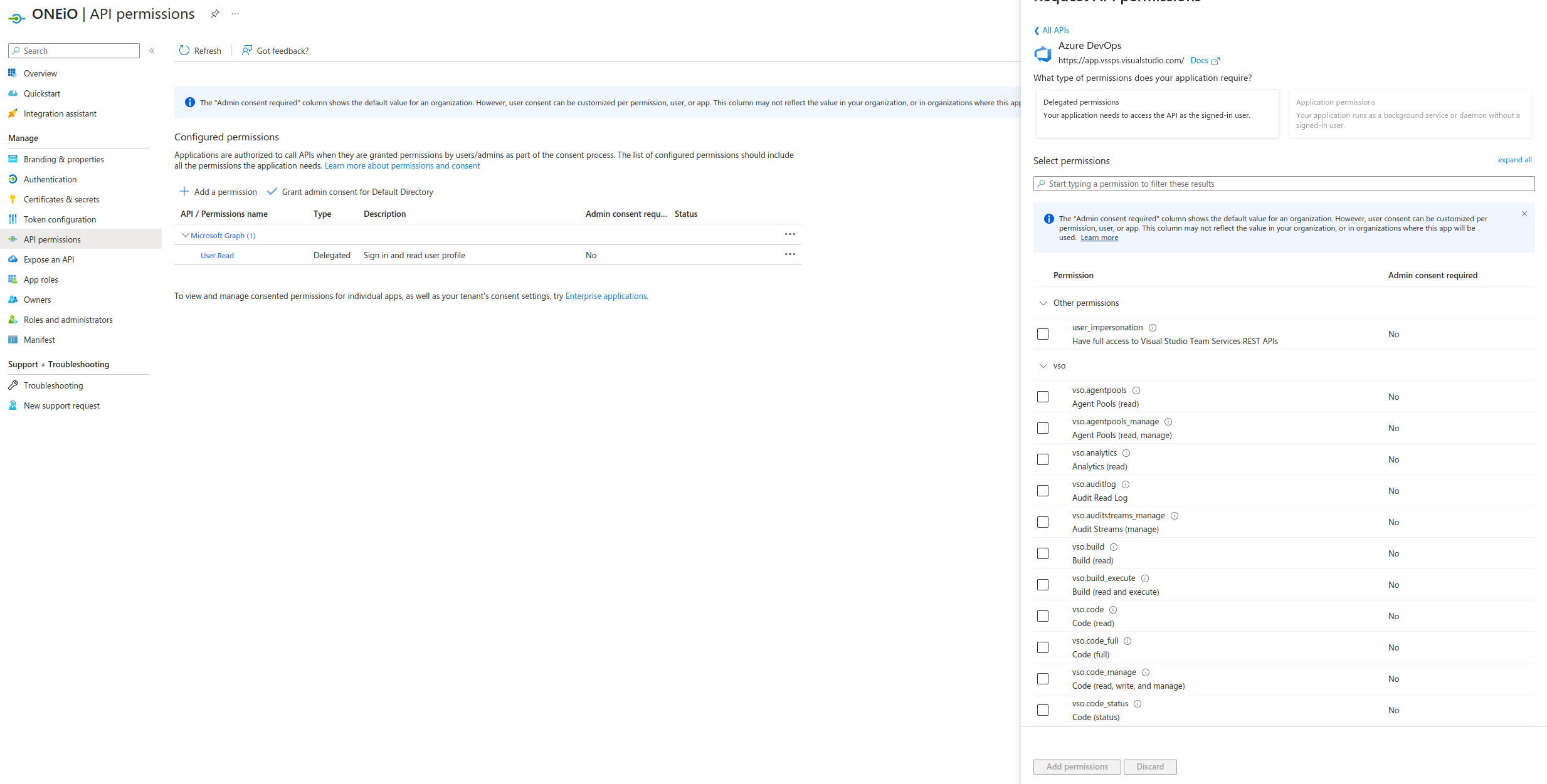Click the Discard button
This screenshot has width=1547, height=784.
pyautogui.click(x=1150, y=766)
